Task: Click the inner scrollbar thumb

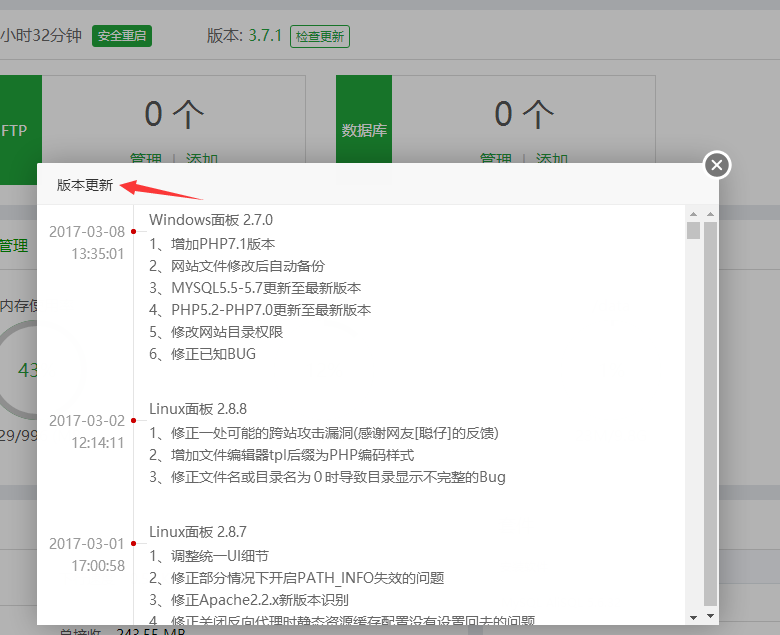Action: tap(693, 231)
